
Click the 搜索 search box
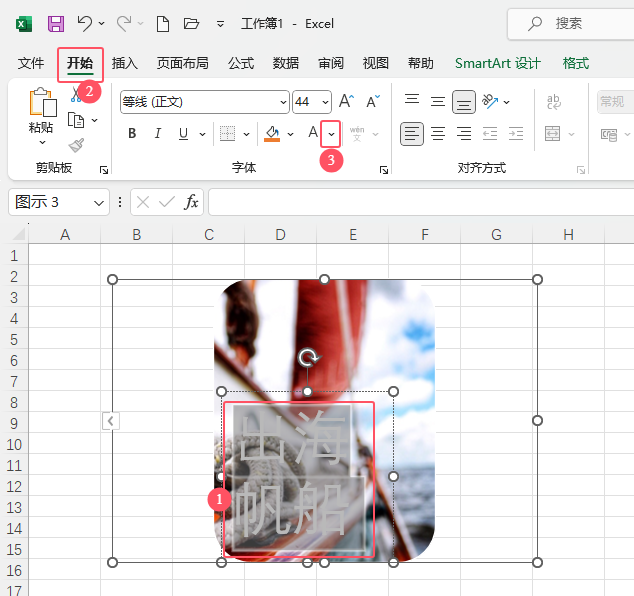(571, 24)
